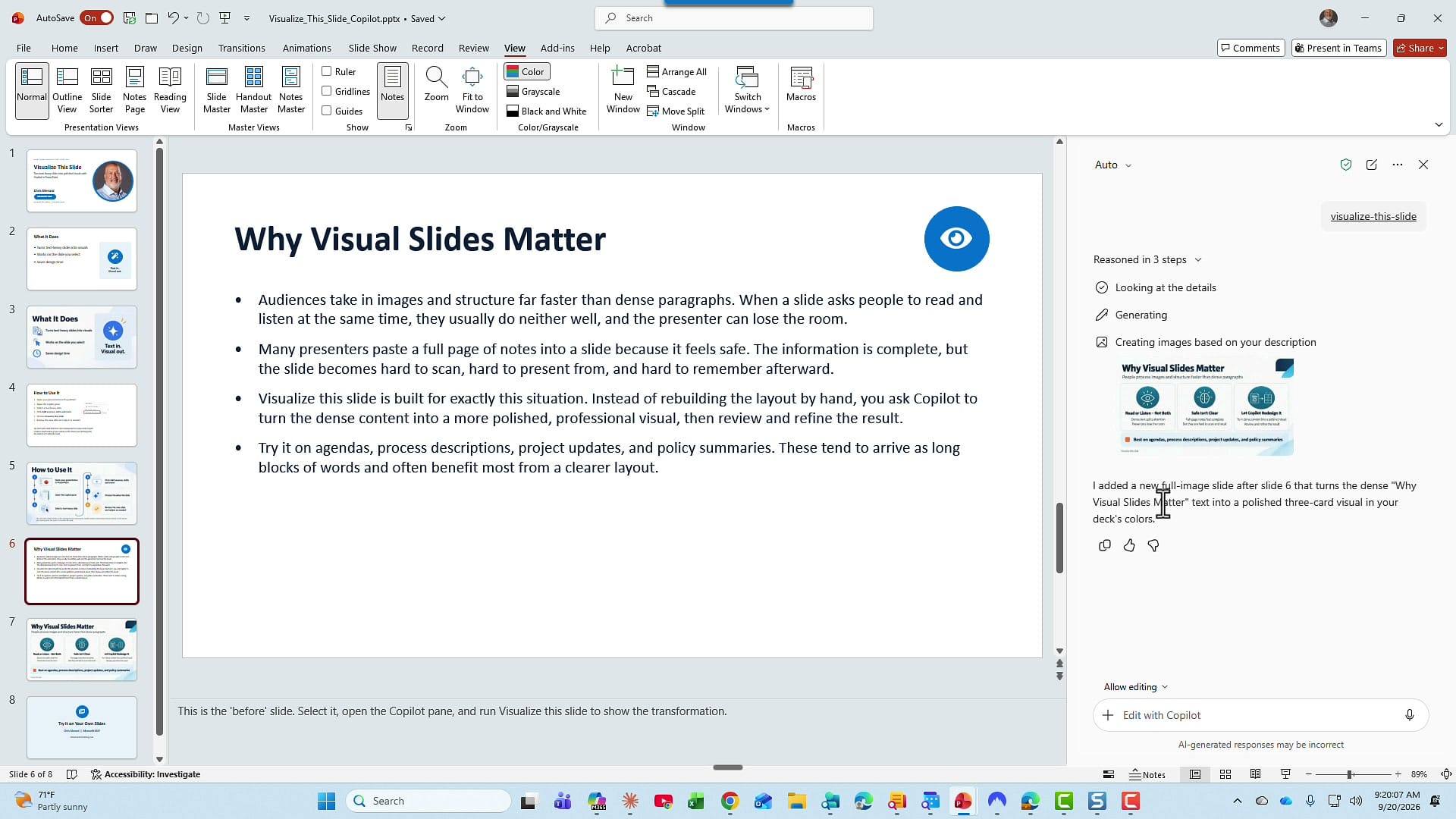Select Black and White mode

547,111
